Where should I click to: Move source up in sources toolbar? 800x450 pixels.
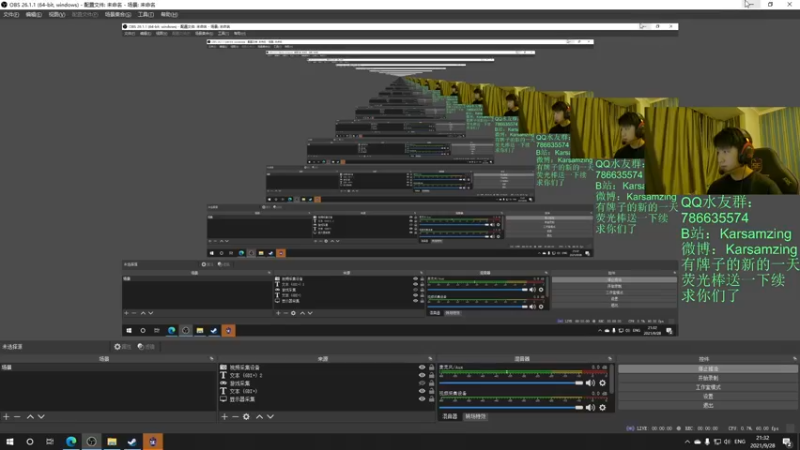pos(259,417)
